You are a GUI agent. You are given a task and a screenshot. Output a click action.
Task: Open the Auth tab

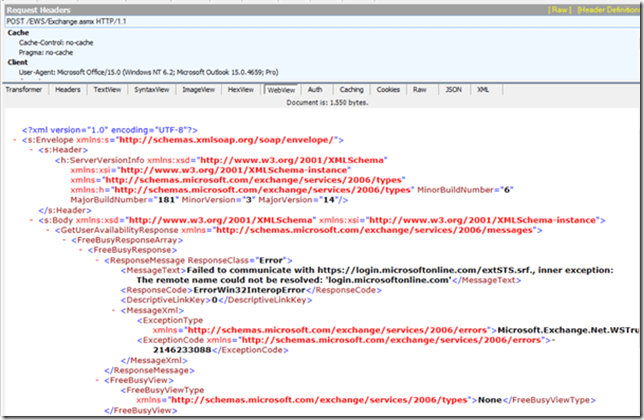coord(315,89)
